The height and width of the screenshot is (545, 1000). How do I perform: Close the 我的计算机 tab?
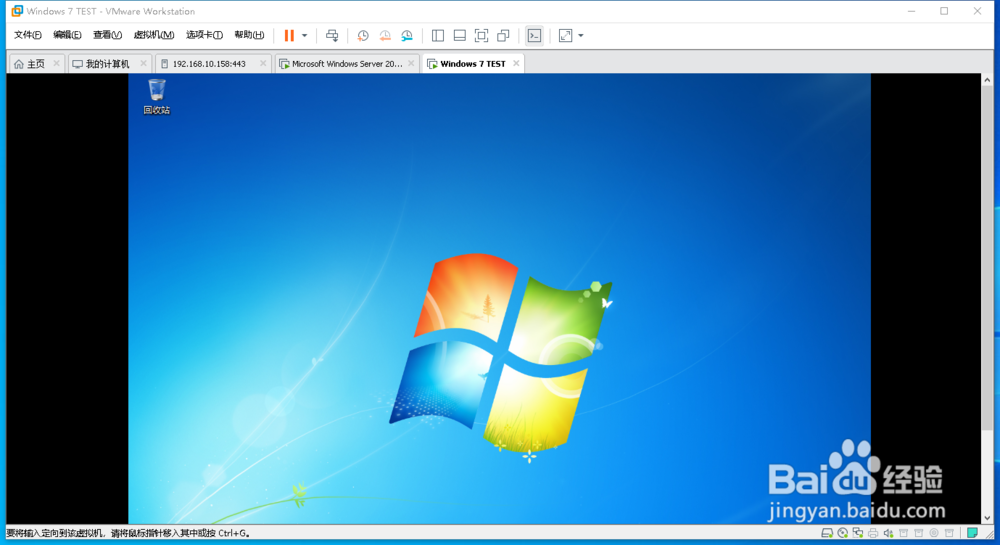[x=143, y=63]
